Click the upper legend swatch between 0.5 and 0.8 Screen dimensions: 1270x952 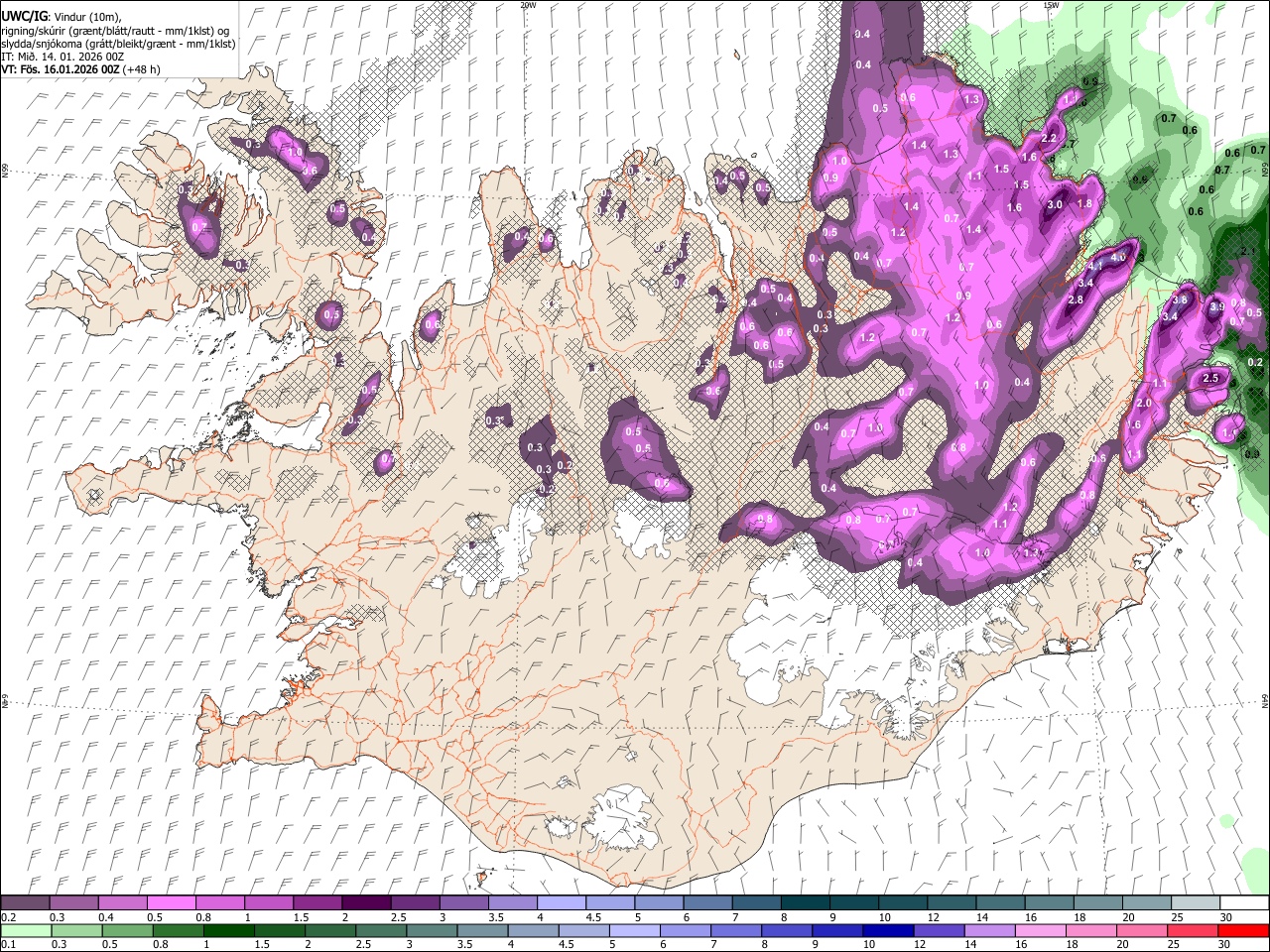pos(171,903)
